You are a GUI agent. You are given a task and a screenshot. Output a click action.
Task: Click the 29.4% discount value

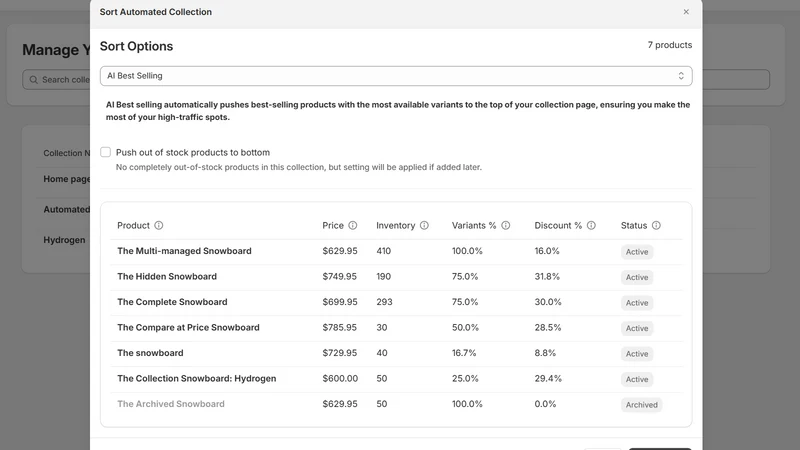[548, 379]
